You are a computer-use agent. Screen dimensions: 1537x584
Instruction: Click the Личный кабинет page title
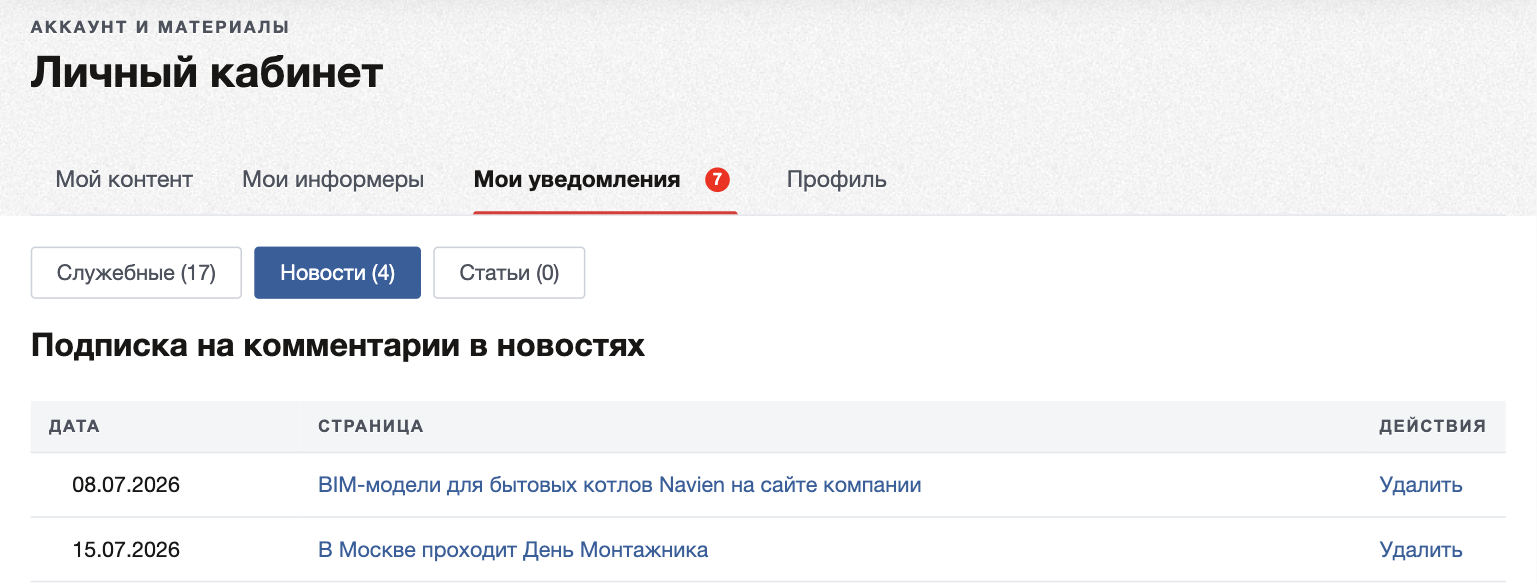[207, 73]
